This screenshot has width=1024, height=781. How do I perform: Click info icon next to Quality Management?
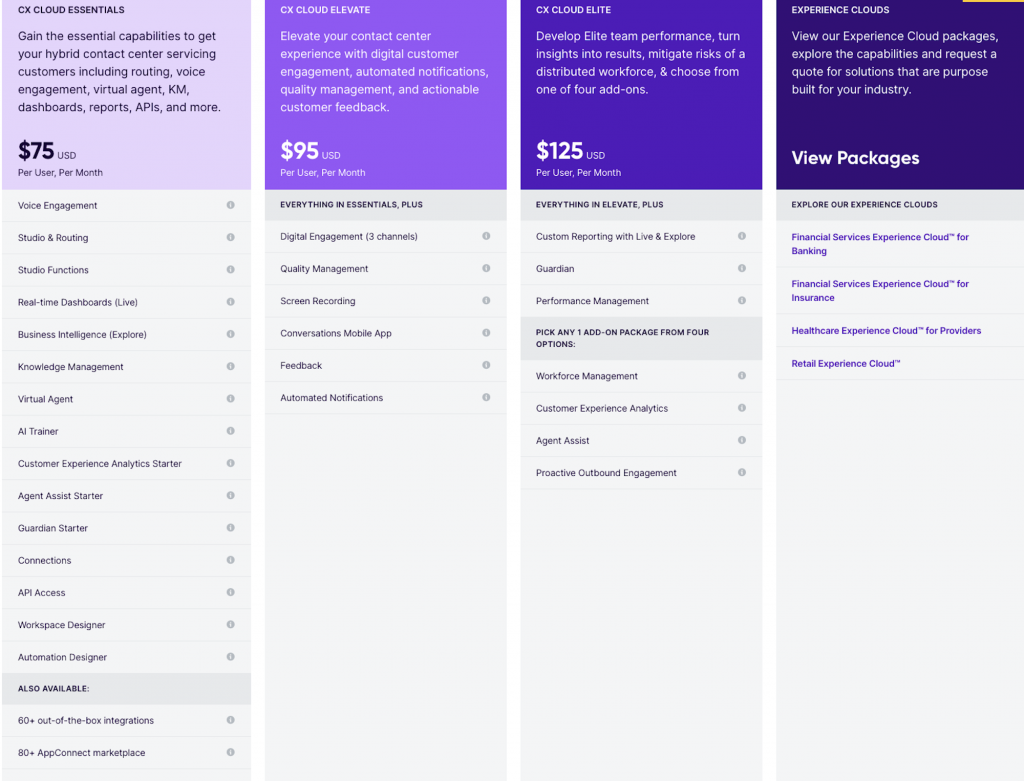[486, 268]
